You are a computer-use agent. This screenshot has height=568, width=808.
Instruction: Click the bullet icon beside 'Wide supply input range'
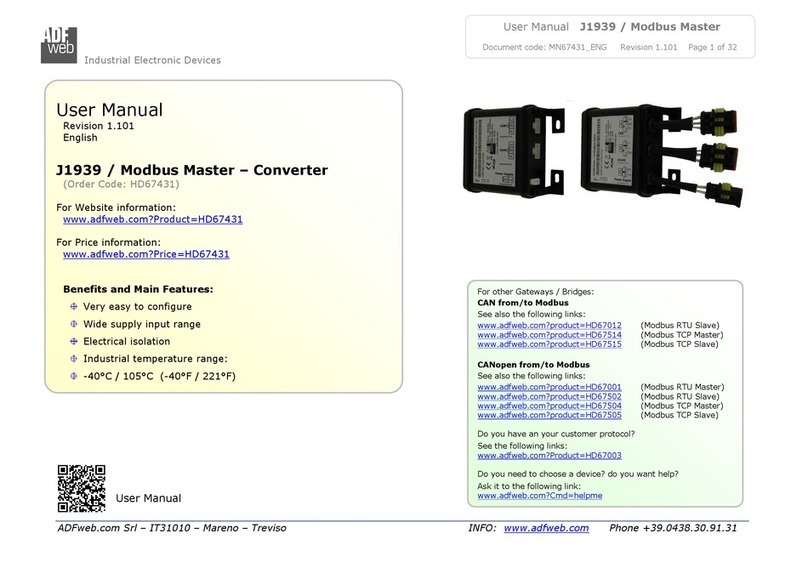click(x=74, y=324)
